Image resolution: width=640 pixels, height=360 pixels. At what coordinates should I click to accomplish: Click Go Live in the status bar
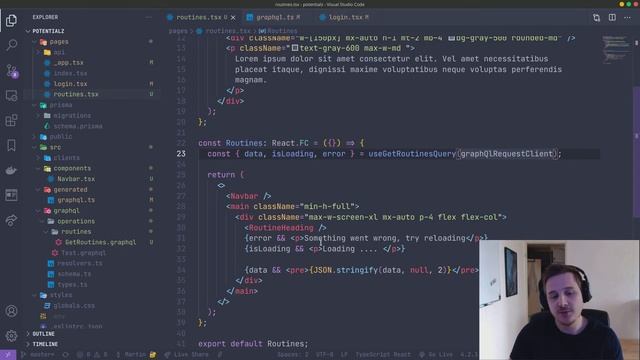[436, 355]
